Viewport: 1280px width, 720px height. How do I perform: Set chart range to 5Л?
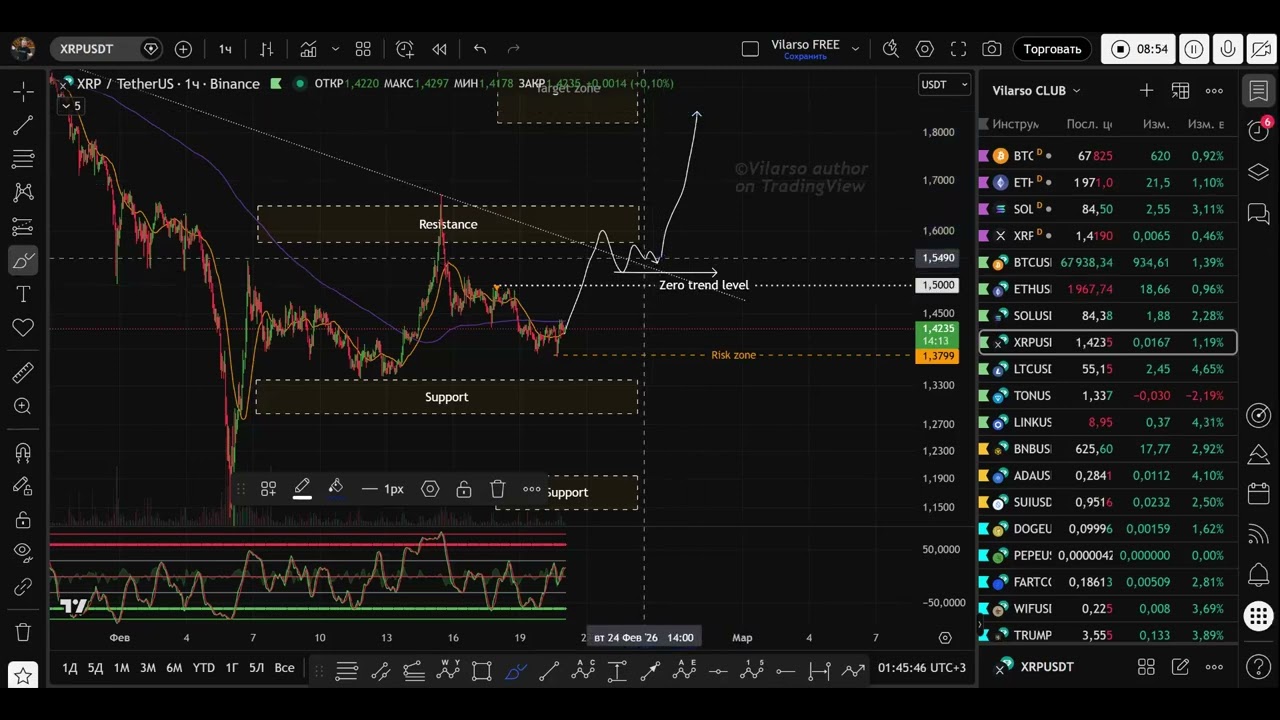coord(257,667)
